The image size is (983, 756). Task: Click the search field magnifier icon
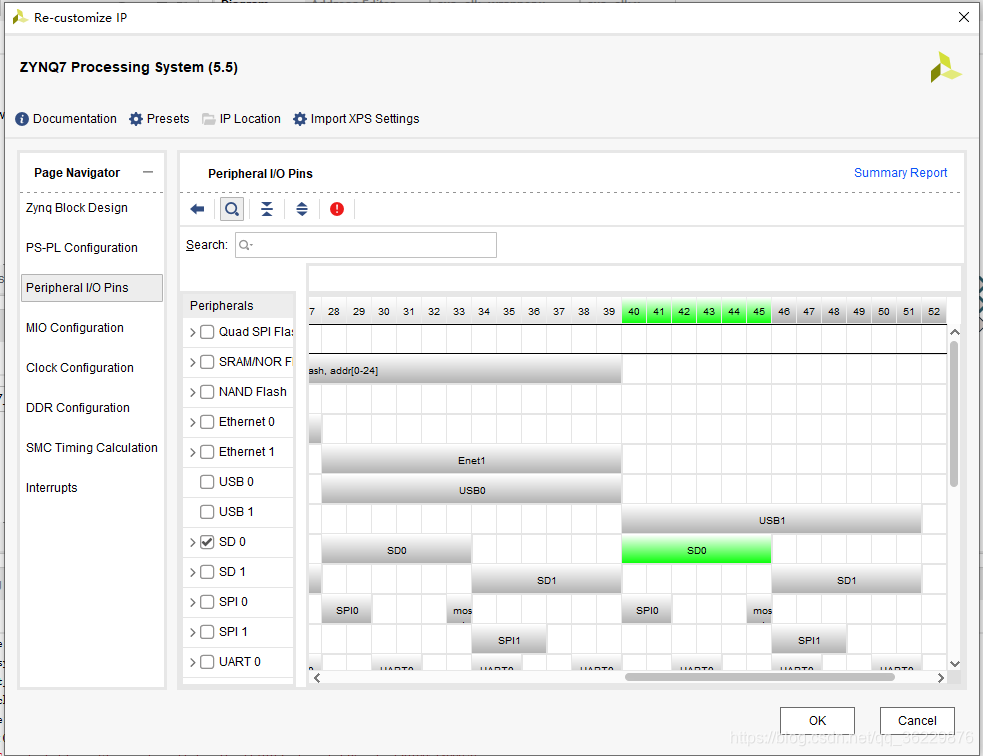click(x=245, y=245)
